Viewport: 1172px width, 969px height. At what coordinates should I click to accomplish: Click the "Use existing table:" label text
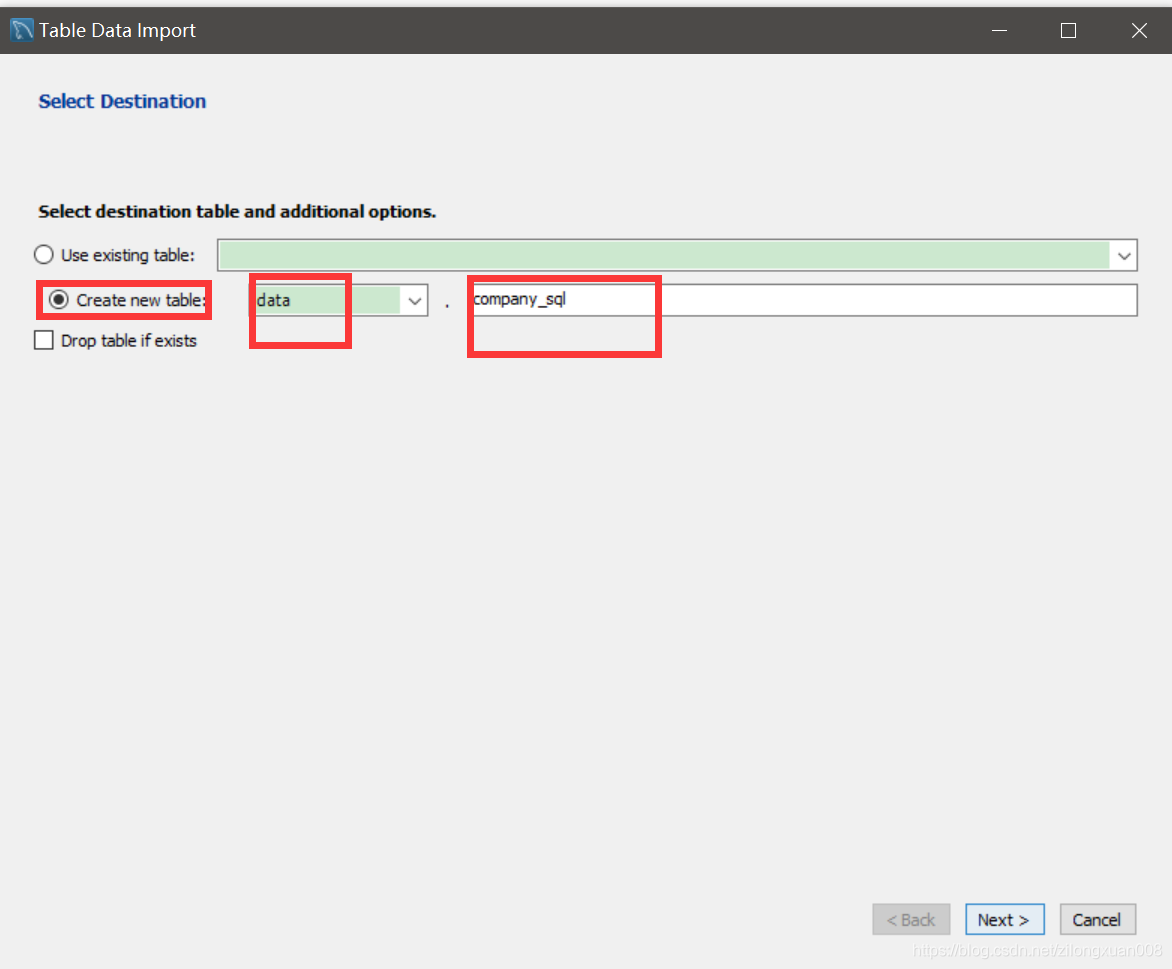pos(125,255)
